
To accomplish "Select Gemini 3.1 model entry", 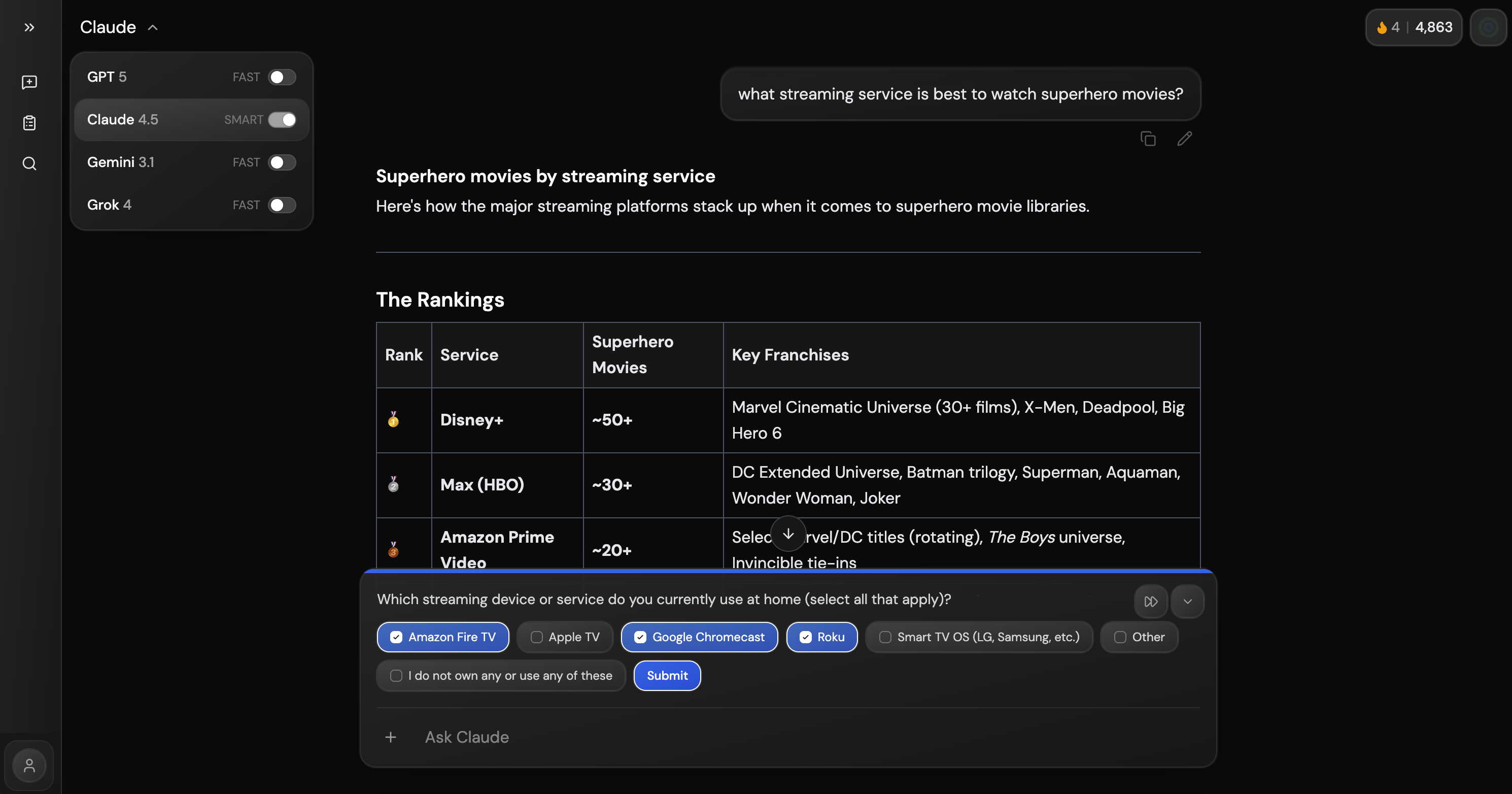I will click(x=191, y=162).
